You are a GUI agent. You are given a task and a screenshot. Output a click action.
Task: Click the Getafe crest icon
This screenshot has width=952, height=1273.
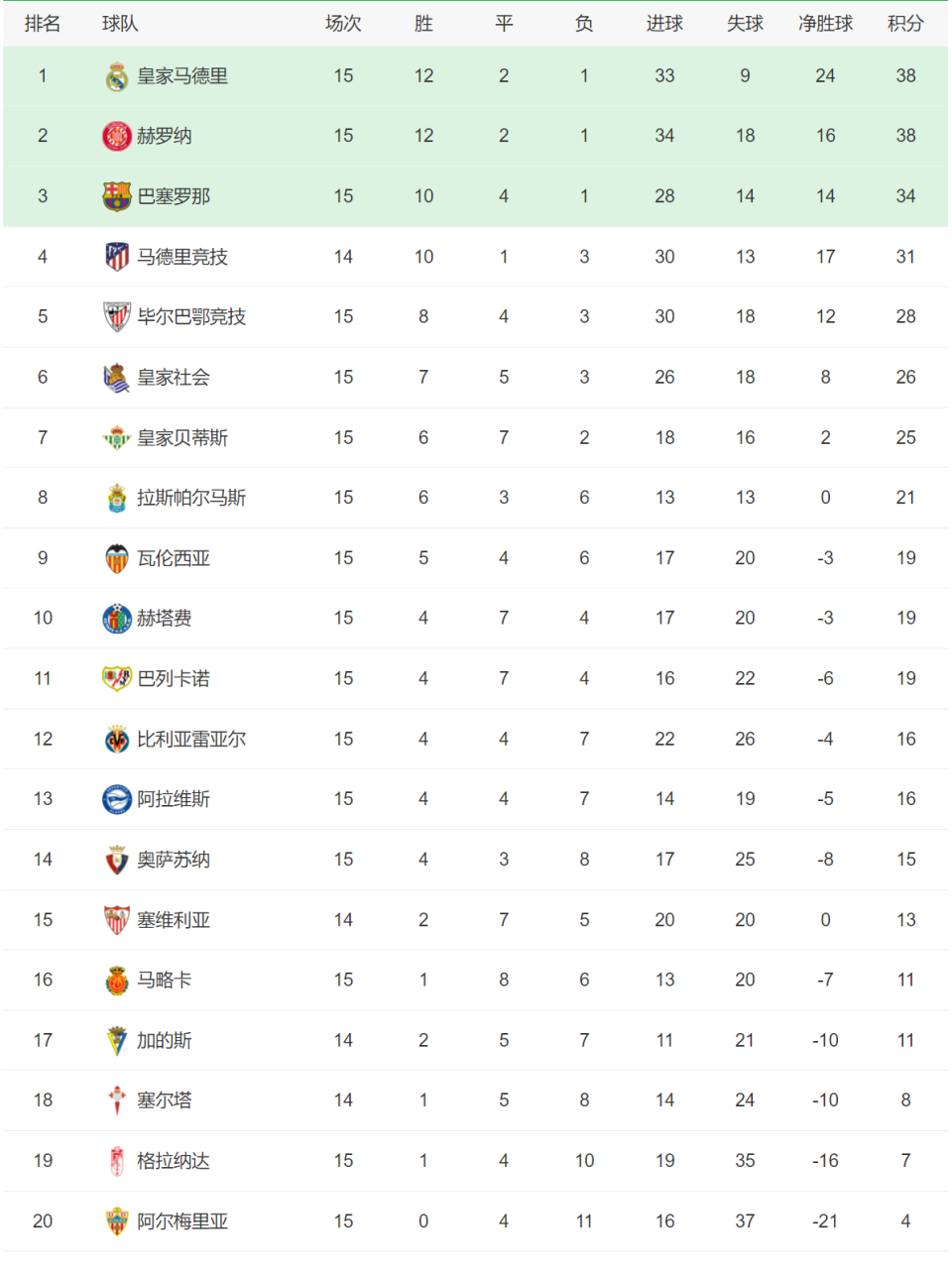pyautogui.click(x=117, y=619)
